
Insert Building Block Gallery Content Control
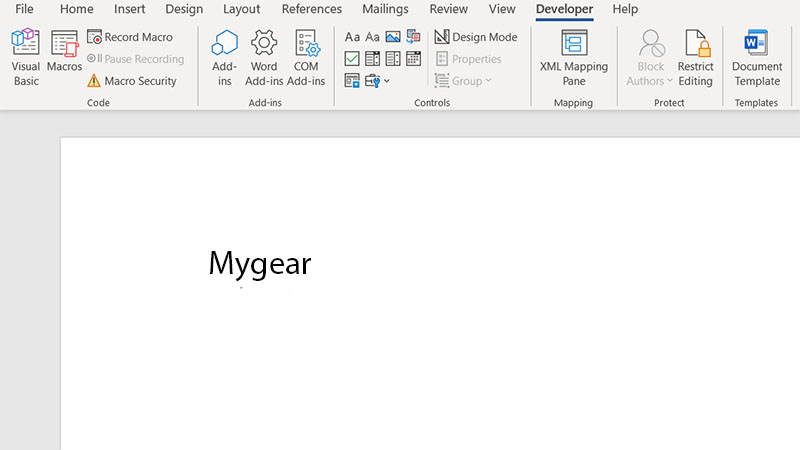point(413,37)
